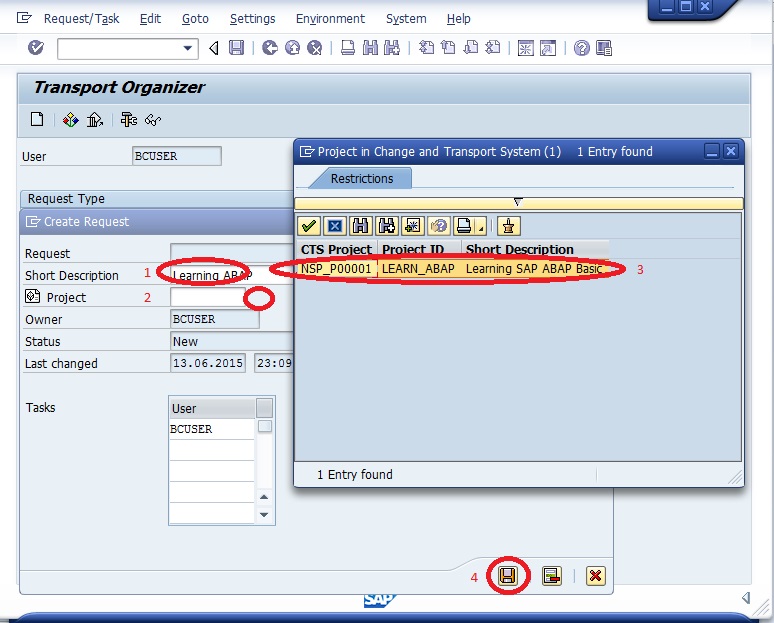
Task: Click the Find Next icon in popup toolbar
Action: point(387,226)
